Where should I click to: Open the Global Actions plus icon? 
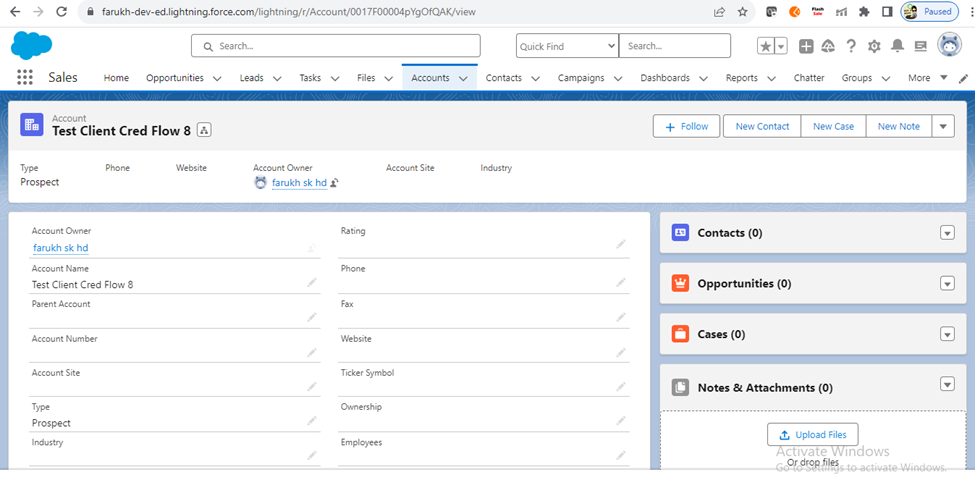tap(806, 46)
